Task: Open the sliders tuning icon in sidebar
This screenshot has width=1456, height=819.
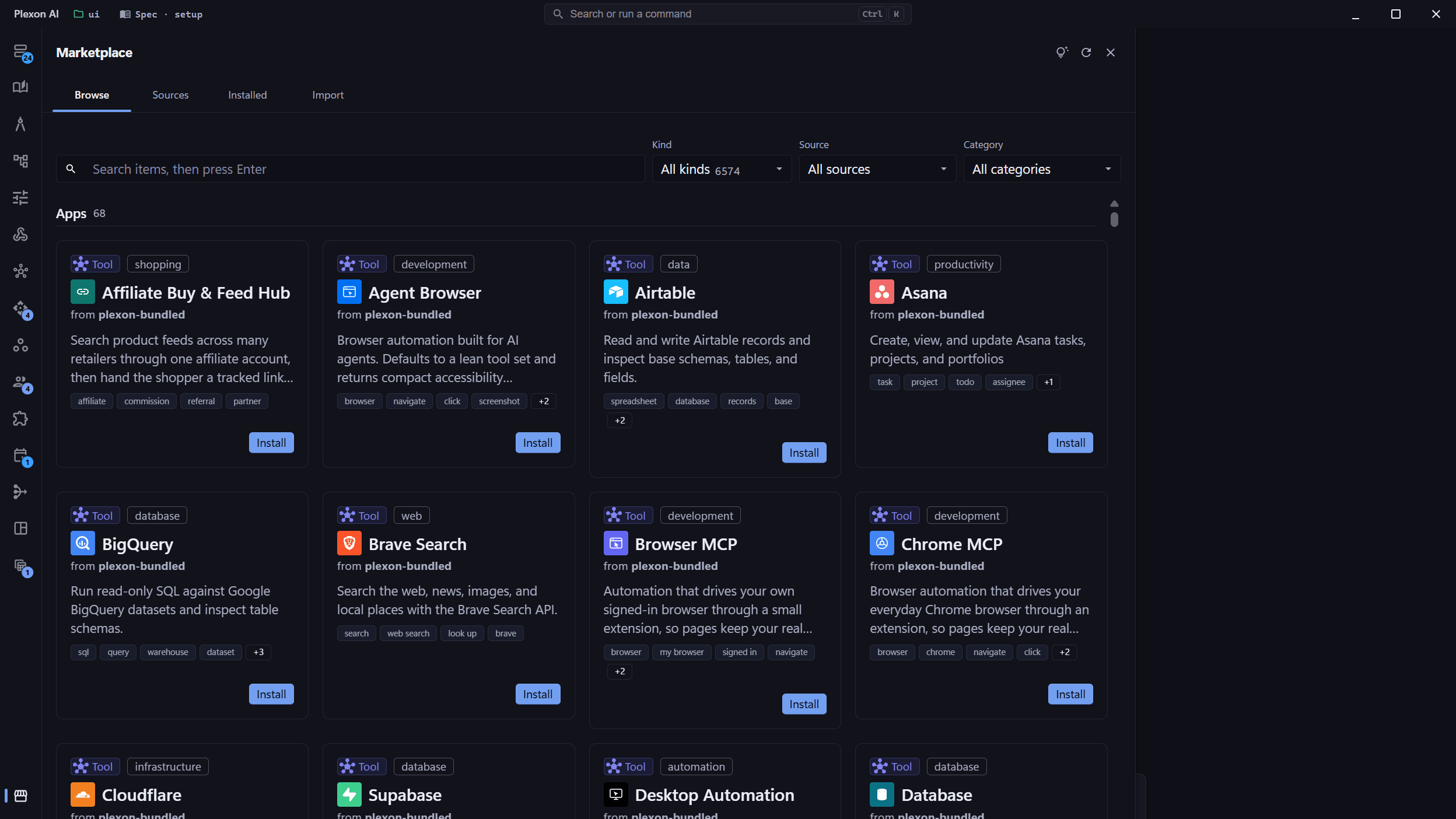Action: click(20, 197)
